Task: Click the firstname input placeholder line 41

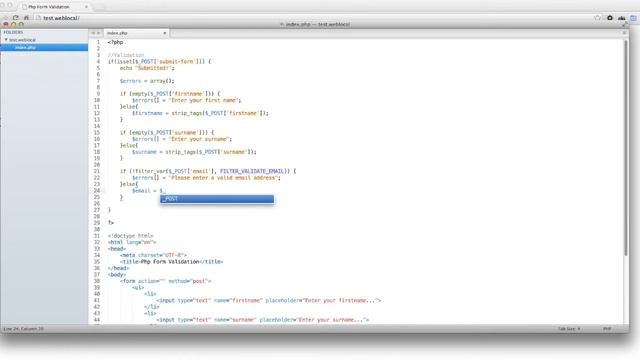Action: [269, 300]
